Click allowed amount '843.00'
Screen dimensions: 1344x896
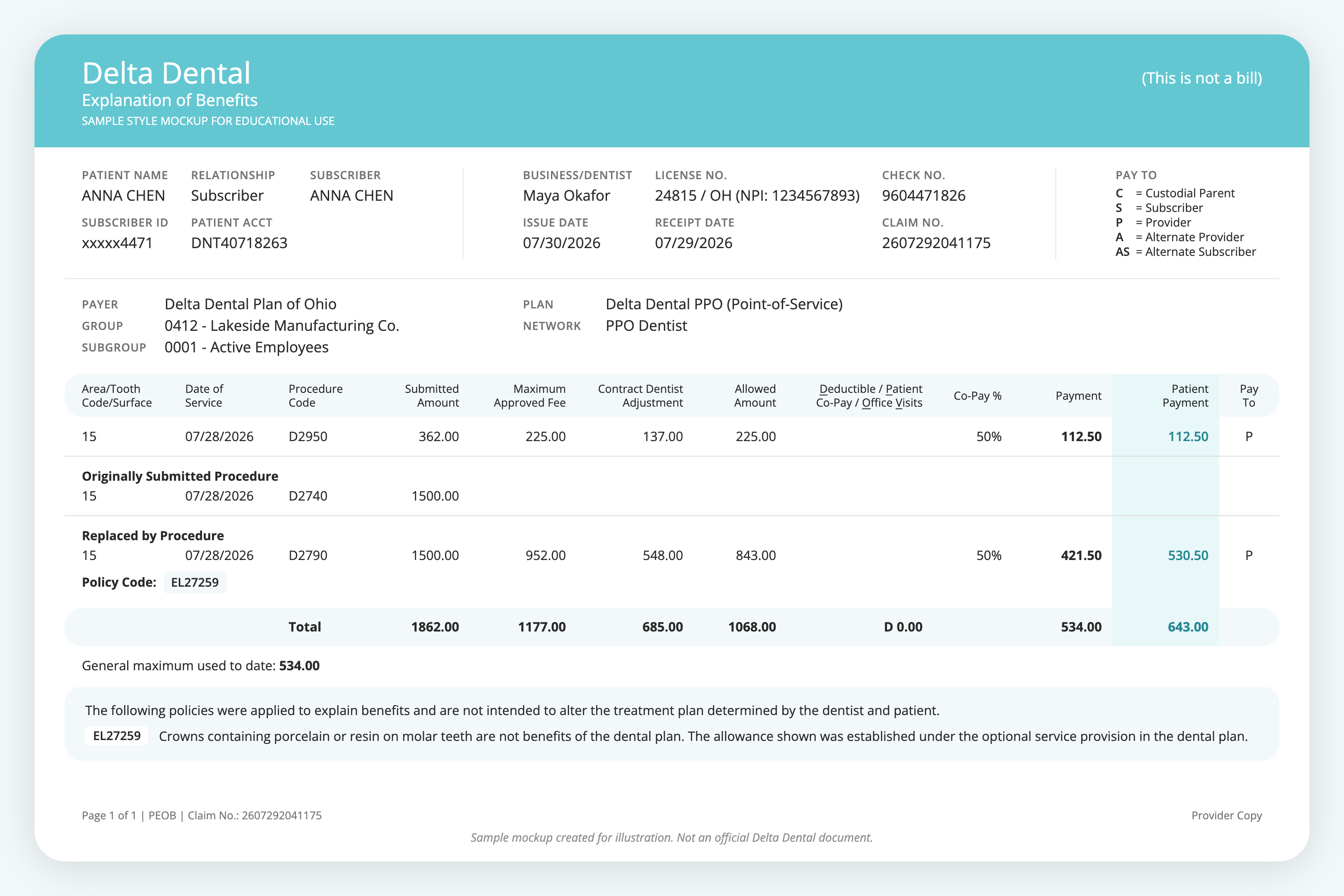click(x=756, y=555)
